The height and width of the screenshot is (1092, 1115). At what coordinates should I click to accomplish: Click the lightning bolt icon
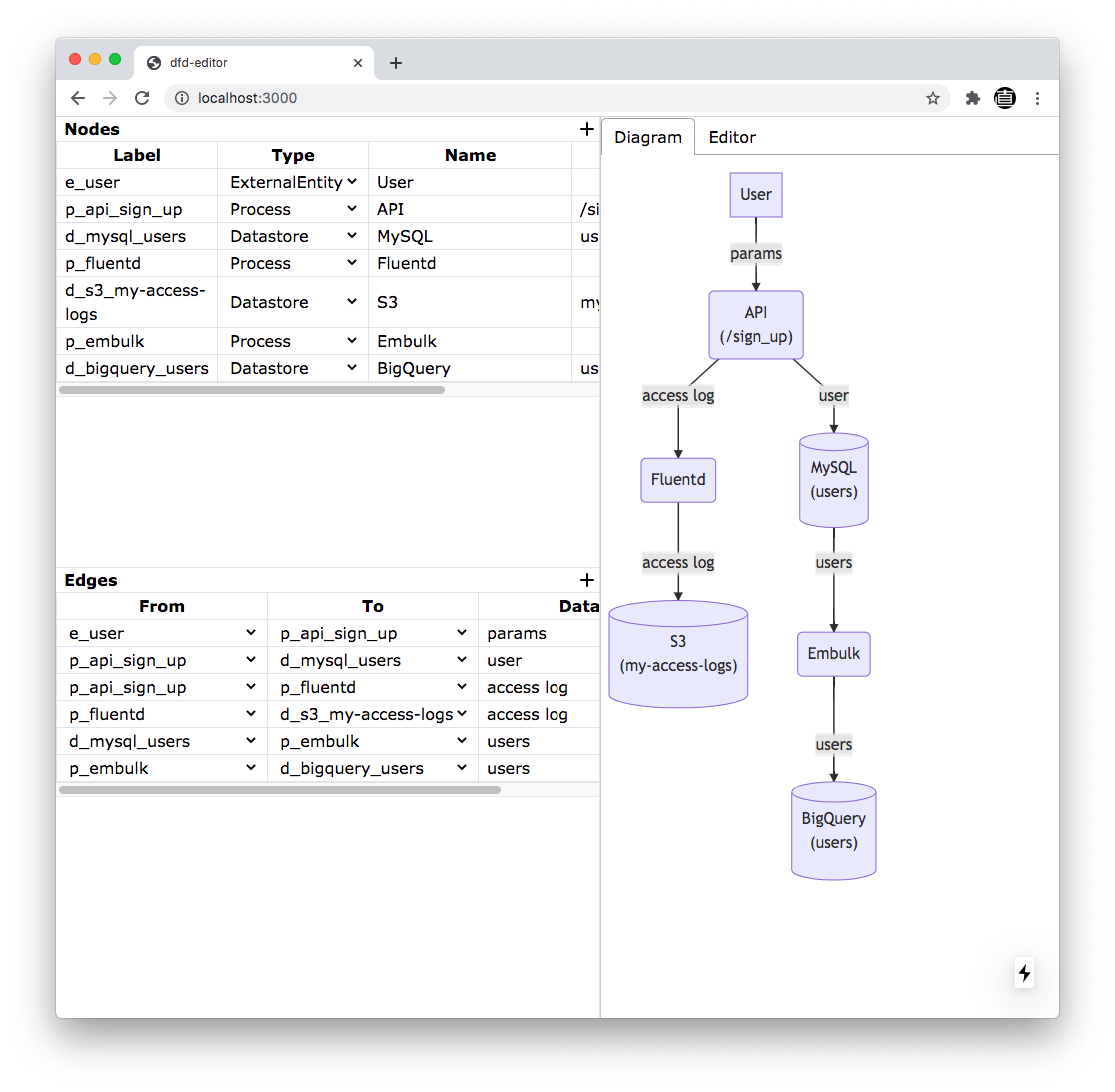click(x=1024, y=973)
